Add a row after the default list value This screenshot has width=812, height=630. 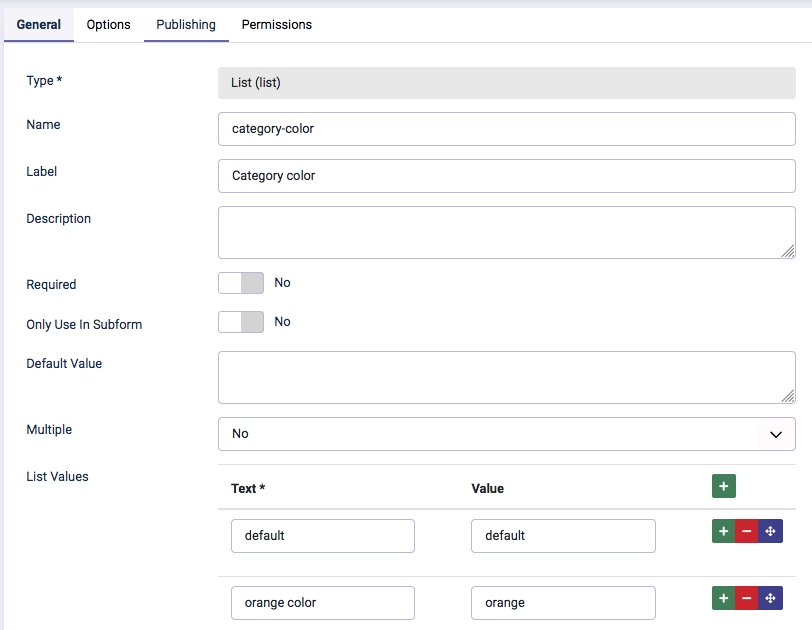pos(723,532)
